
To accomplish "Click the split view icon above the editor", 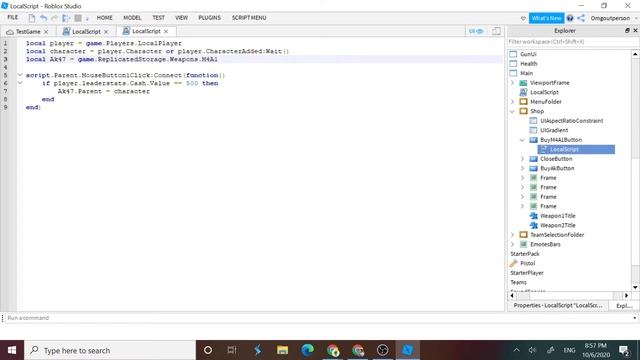I will point(496,31).
